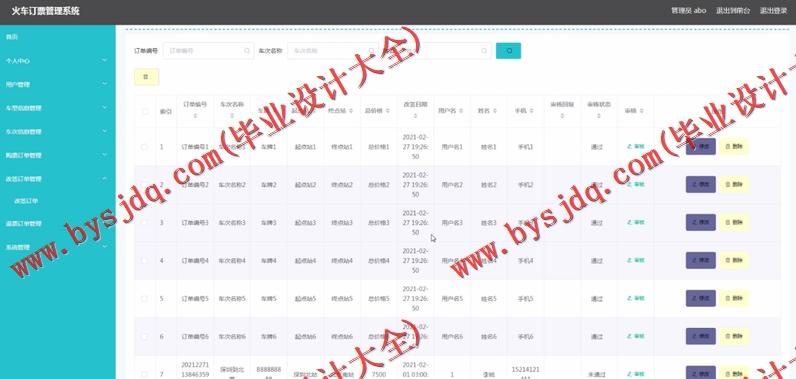Click 删除 button for 订单编号2 row
The height and width of the screenshot is (379, 796).
734,185
